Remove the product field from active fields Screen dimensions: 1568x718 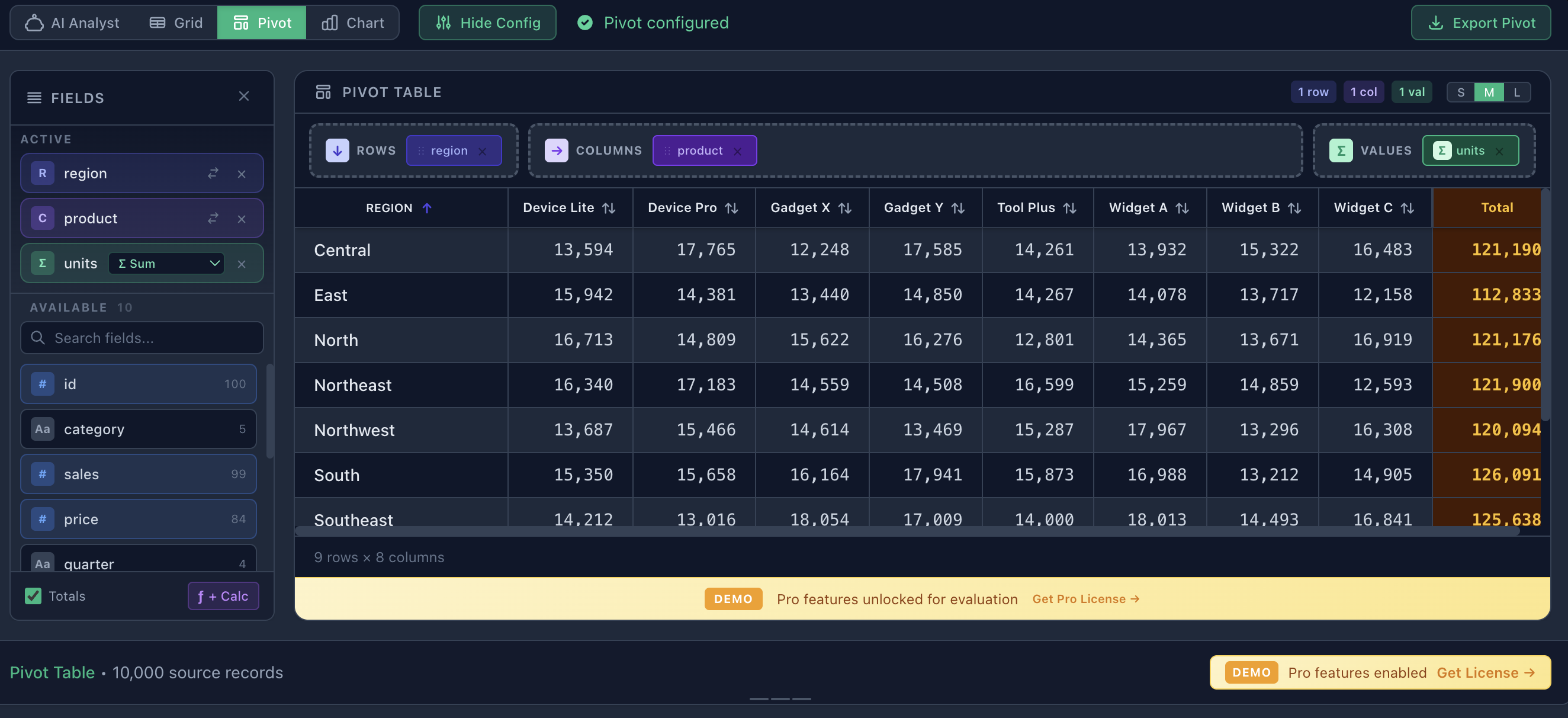coord(242,219)
